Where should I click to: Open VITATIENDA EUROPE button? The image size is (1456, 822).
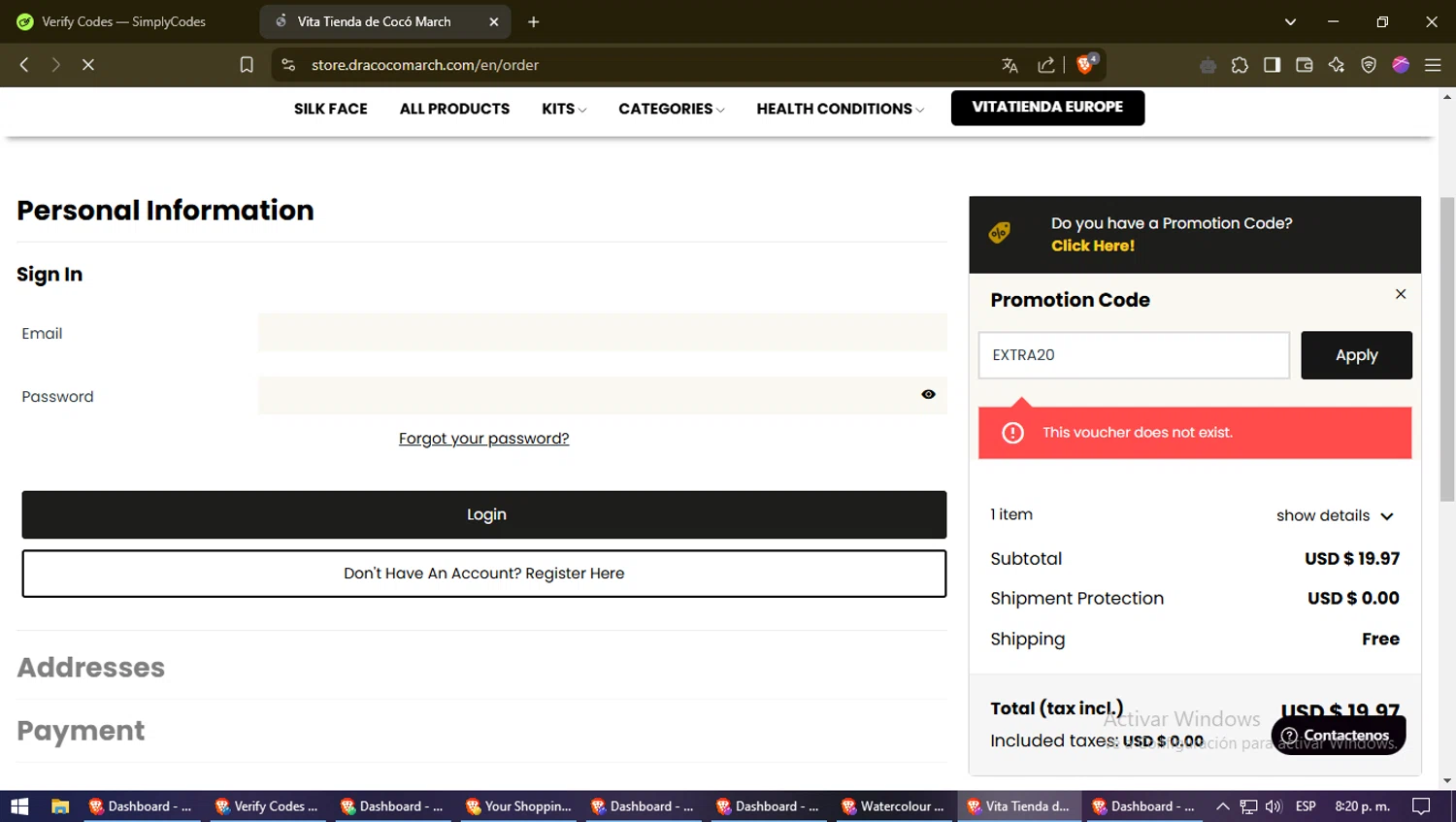[1047, 108]
